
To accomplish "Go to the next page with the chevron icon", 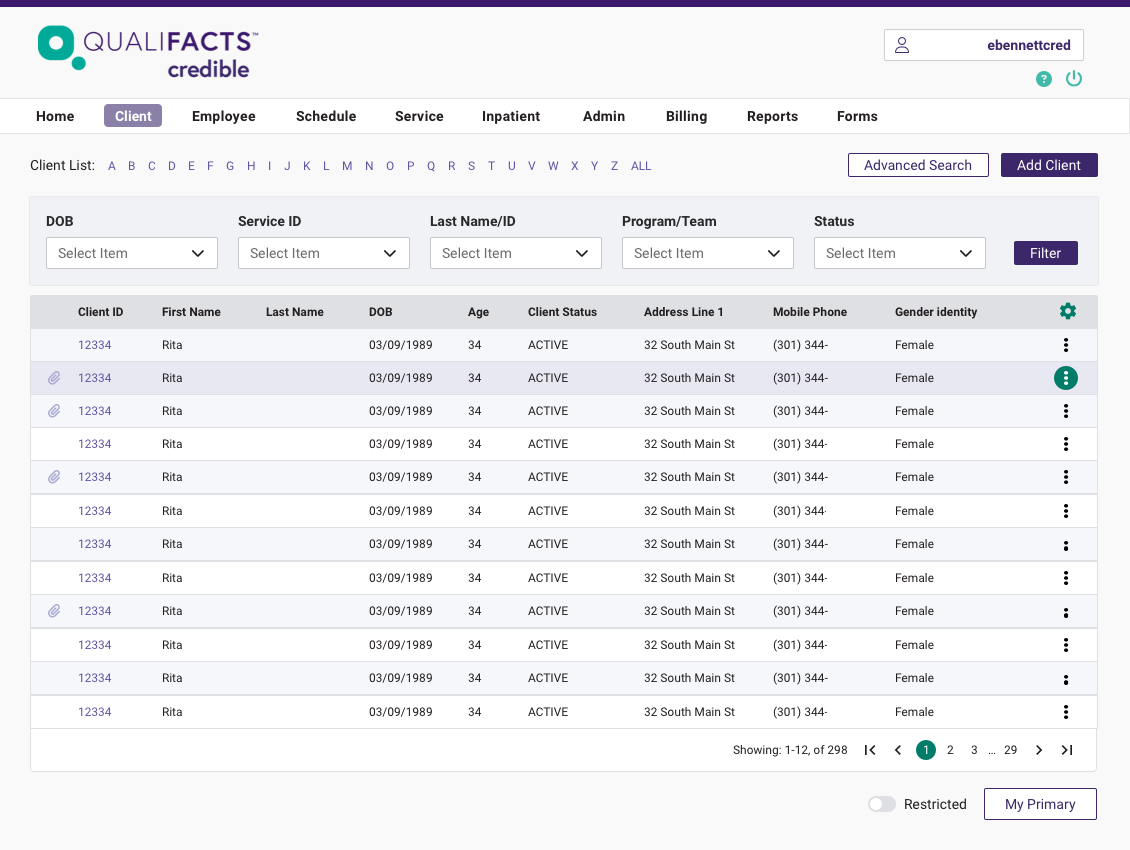I will click(x=1038, y=749).
